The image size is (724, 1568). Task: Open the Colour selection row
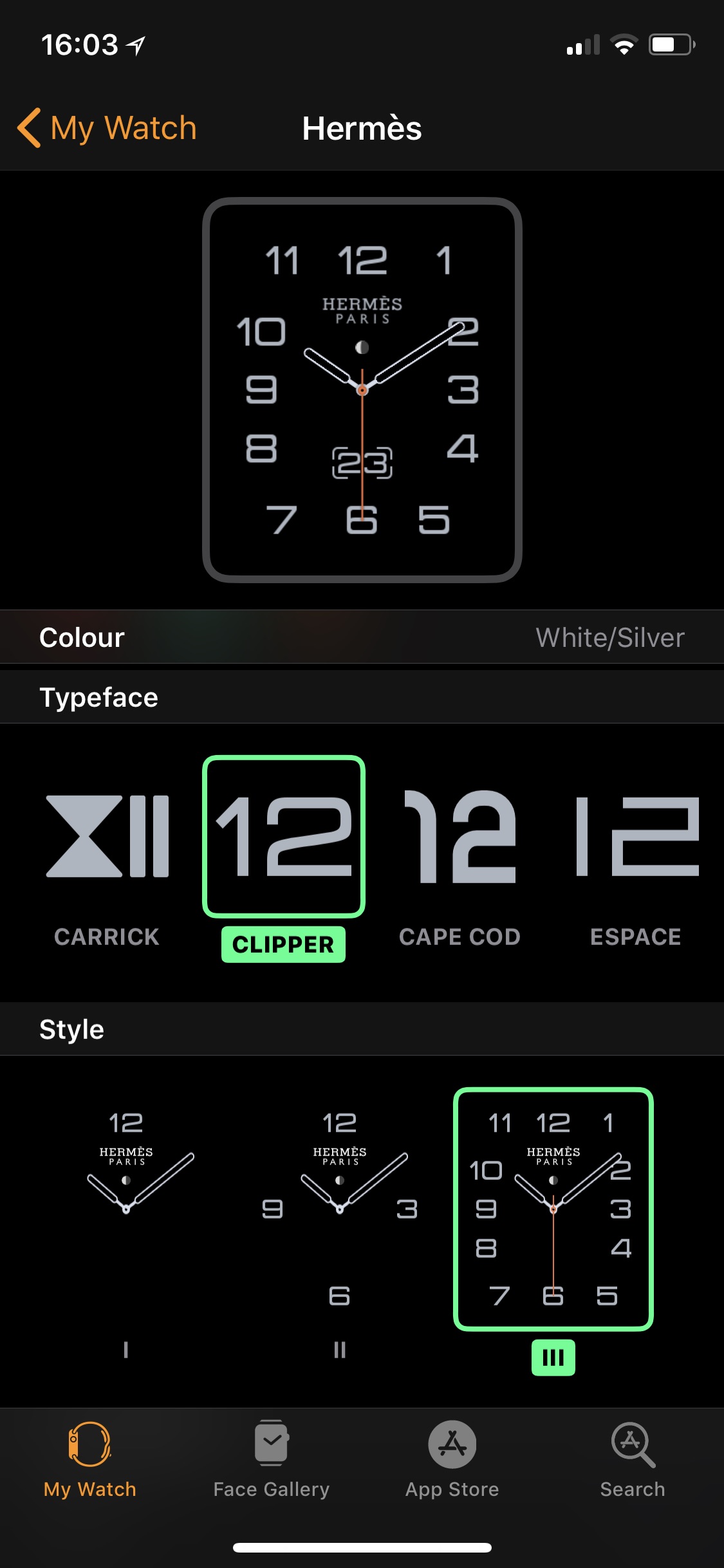coord(362,637)
